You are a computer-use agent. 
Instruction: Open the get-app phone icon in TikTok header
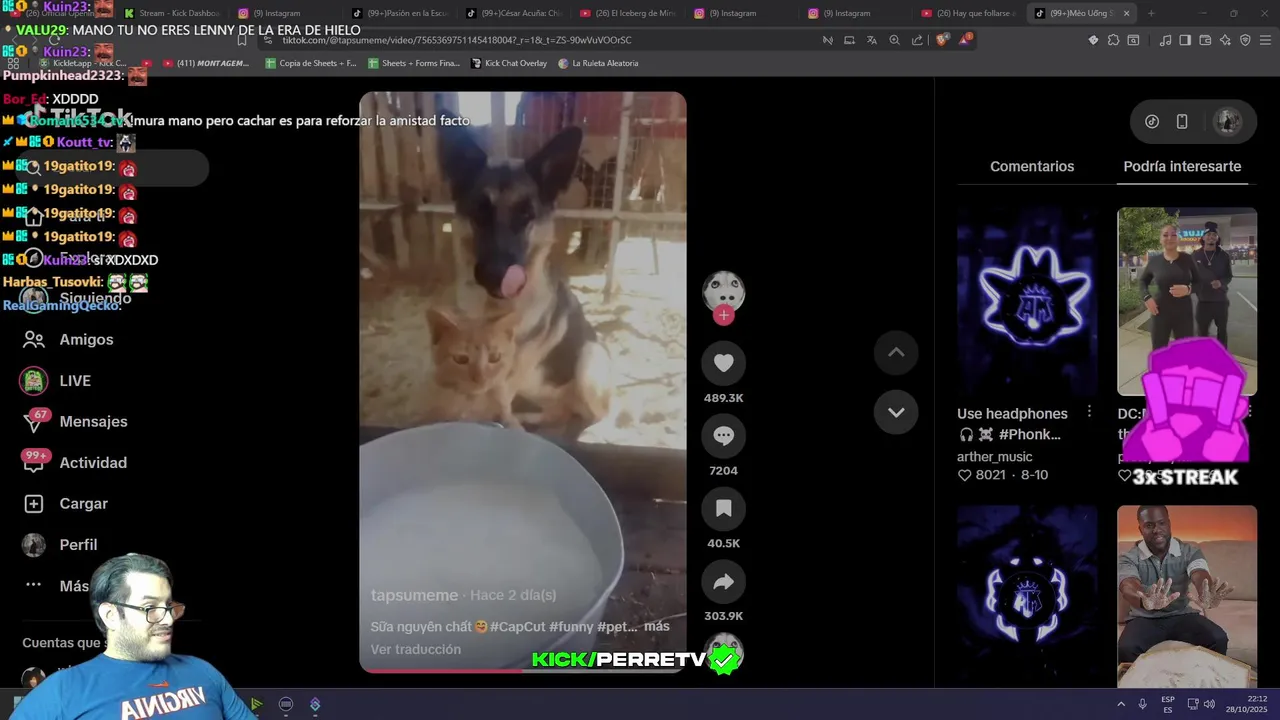(x=1182, y=121)
